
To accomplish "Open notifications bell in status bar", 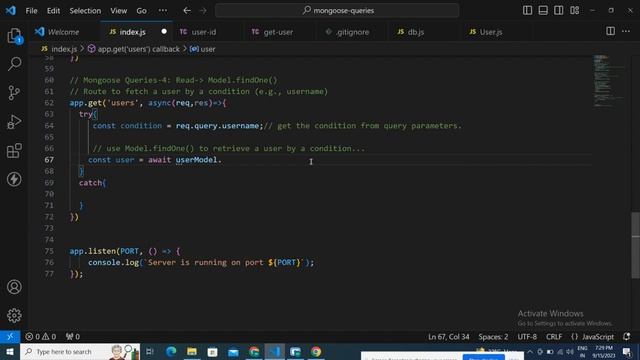I will pos(627,337).
